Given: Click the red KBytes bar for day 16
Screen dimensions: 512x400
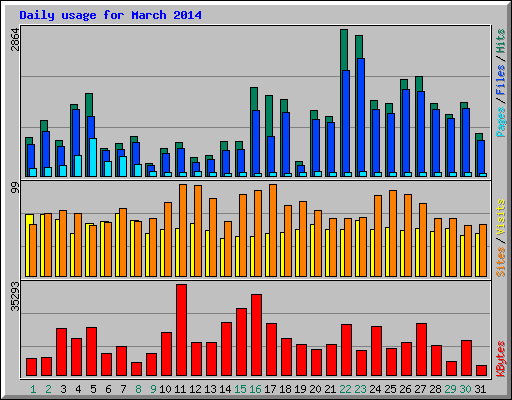Looking at the screenshot, I should click(x=256, y=335).
